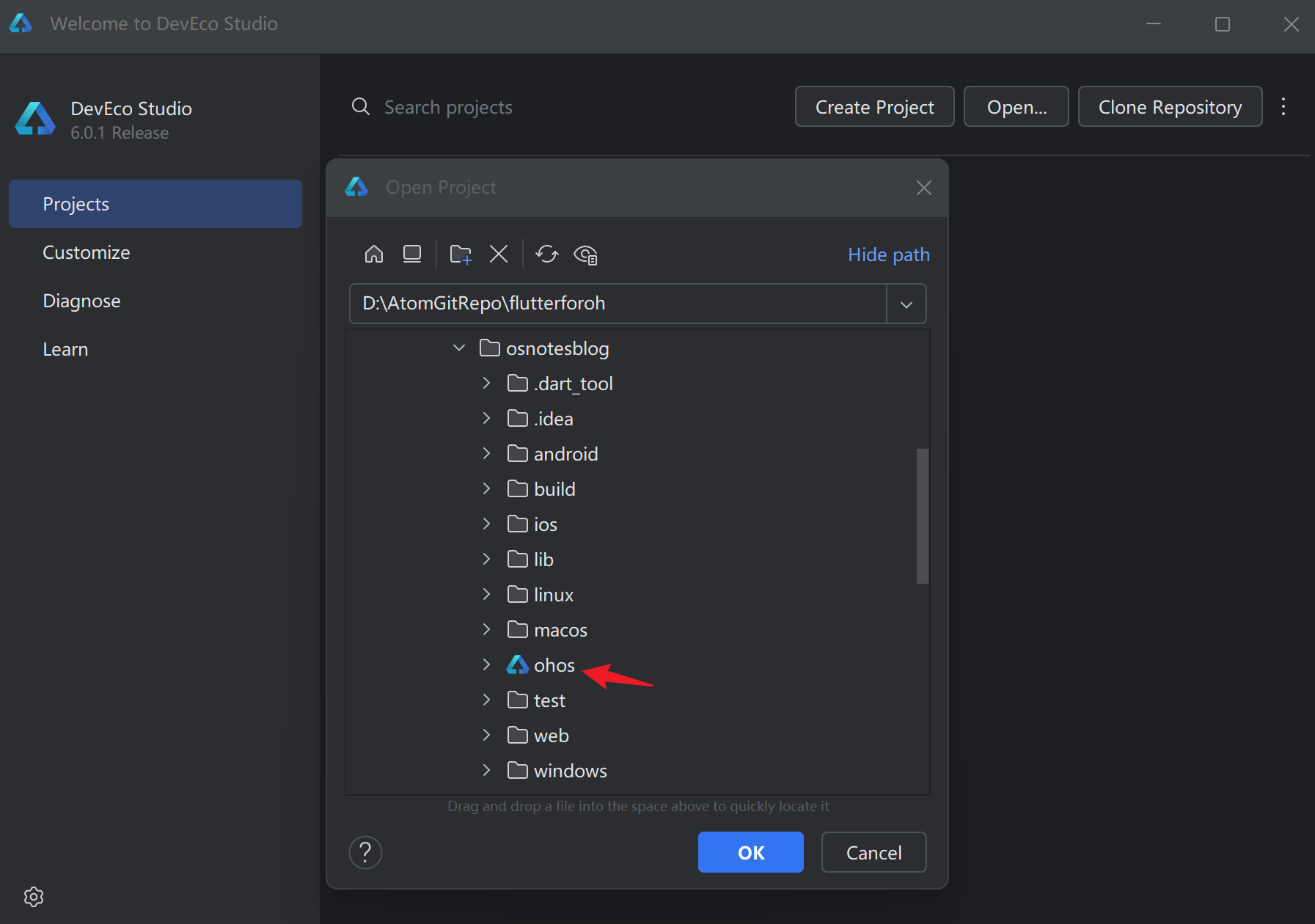
Task: Select the linux folder row
Action: [637, 595]
